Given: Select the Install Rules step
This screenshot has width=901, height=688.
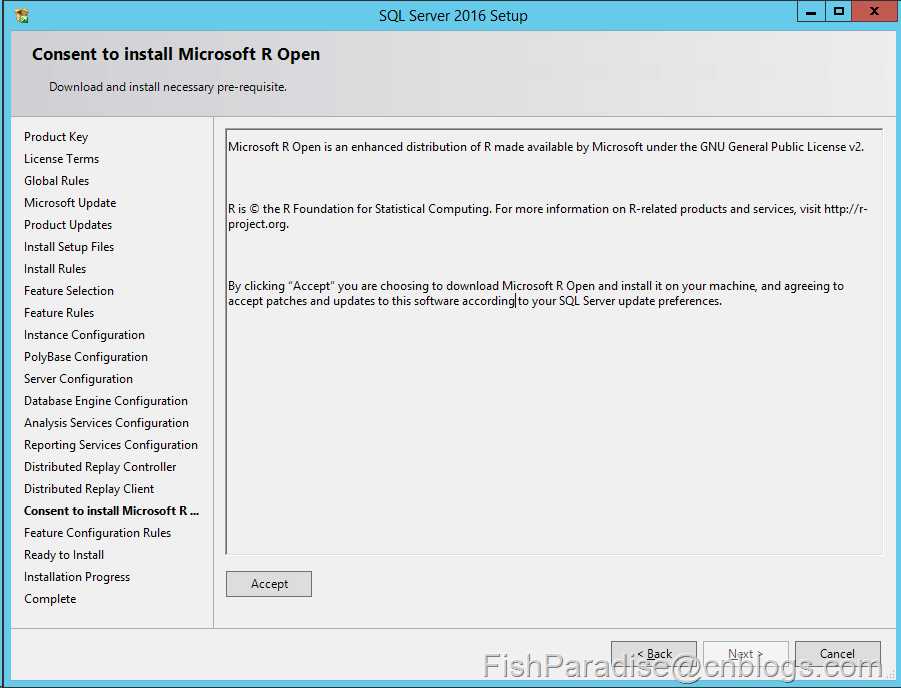Looking at the screenshot, I should (55, 269).
